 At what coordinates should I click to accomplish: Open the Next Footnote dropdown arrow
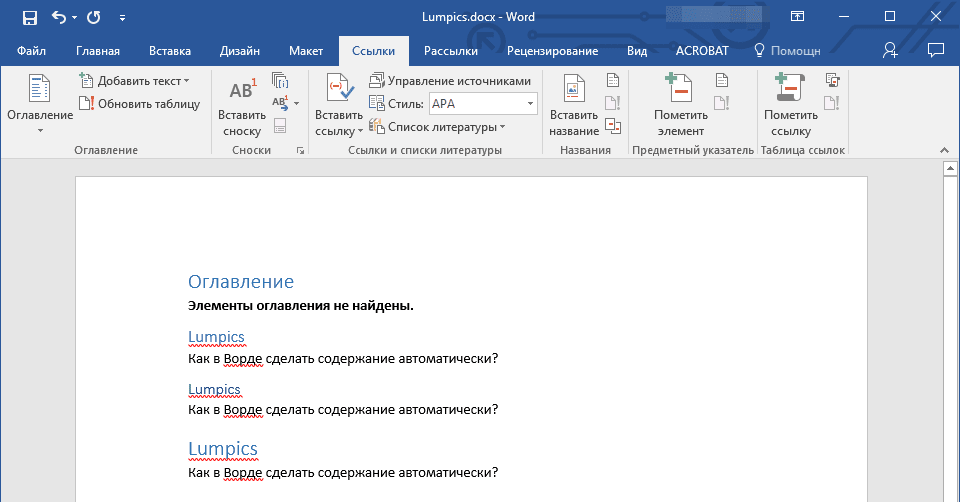pos(296,103)
